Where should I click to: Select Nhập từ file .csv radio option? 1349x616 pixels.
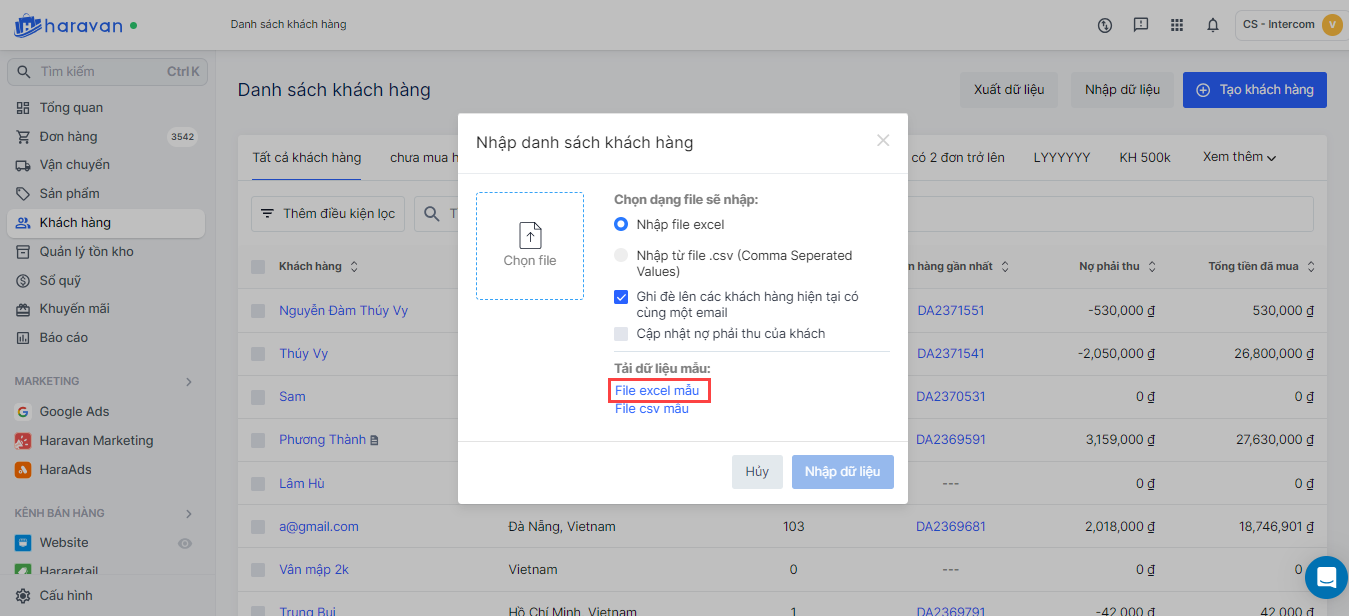[x=621, y=256]
